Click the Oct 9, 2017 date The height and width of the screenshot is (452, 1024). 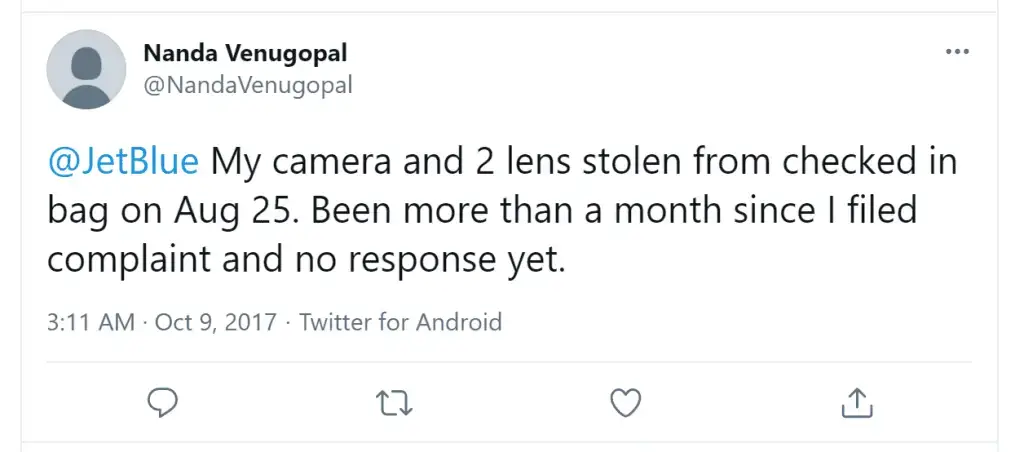click(216, 322)
